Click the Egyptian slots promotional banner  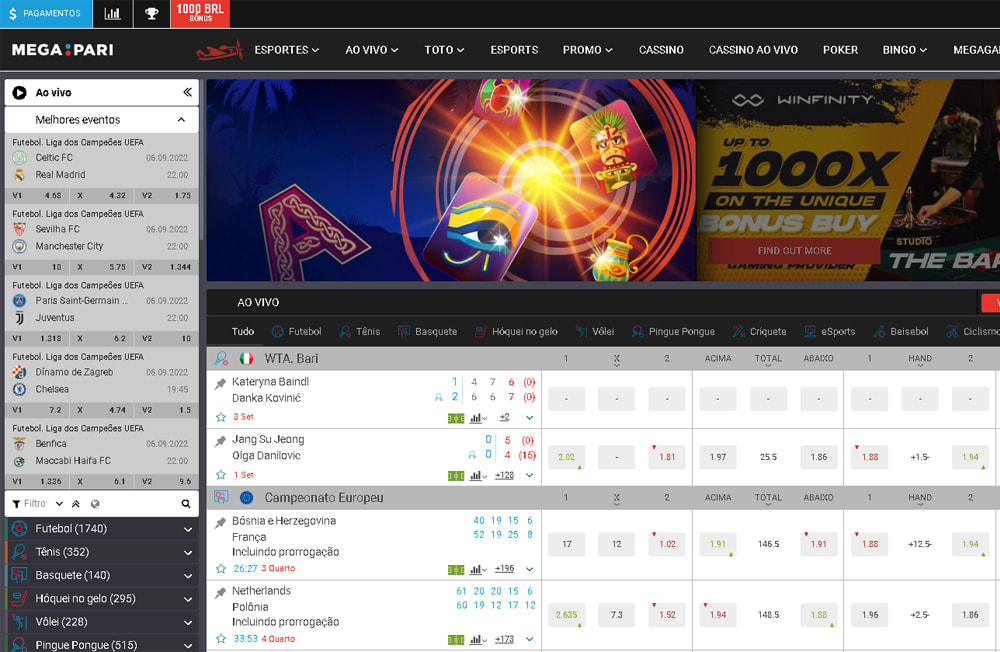coord(451,180)
